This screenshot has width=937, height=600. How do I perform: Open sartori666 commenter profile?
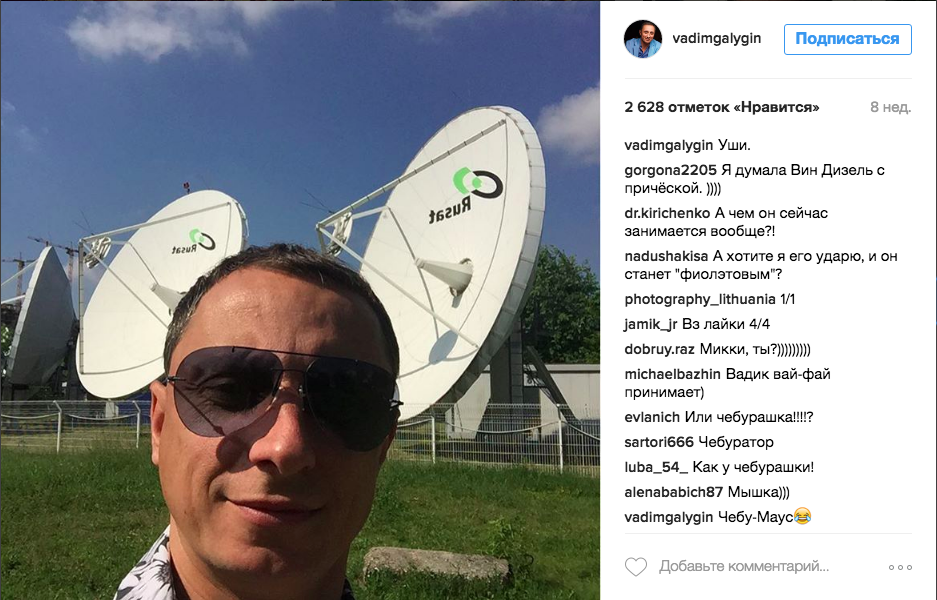(659, 443)
